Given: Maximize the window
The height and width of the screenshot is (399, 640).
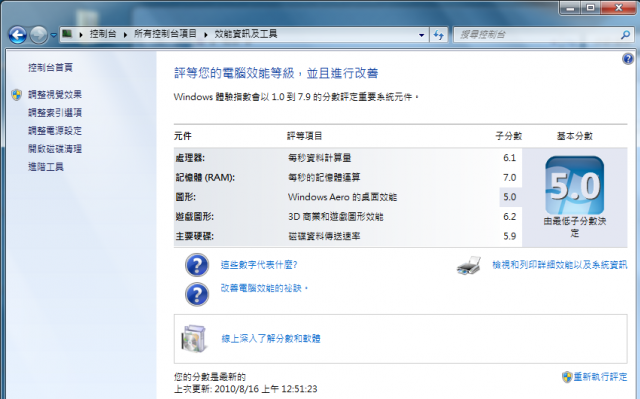Looking at the screenshot, I should [x=590, y=8].
